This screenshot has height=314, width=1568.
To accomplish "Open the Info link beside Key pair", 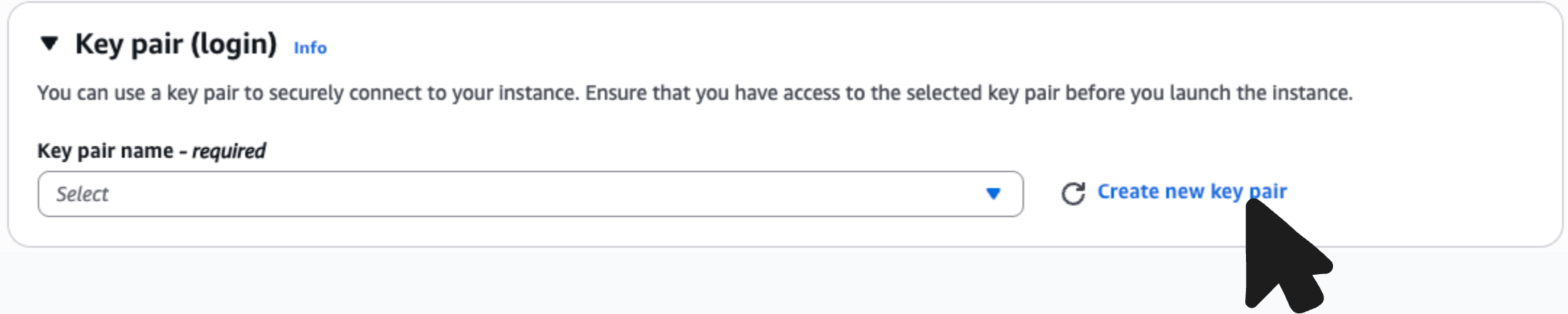I will point(310,48).
